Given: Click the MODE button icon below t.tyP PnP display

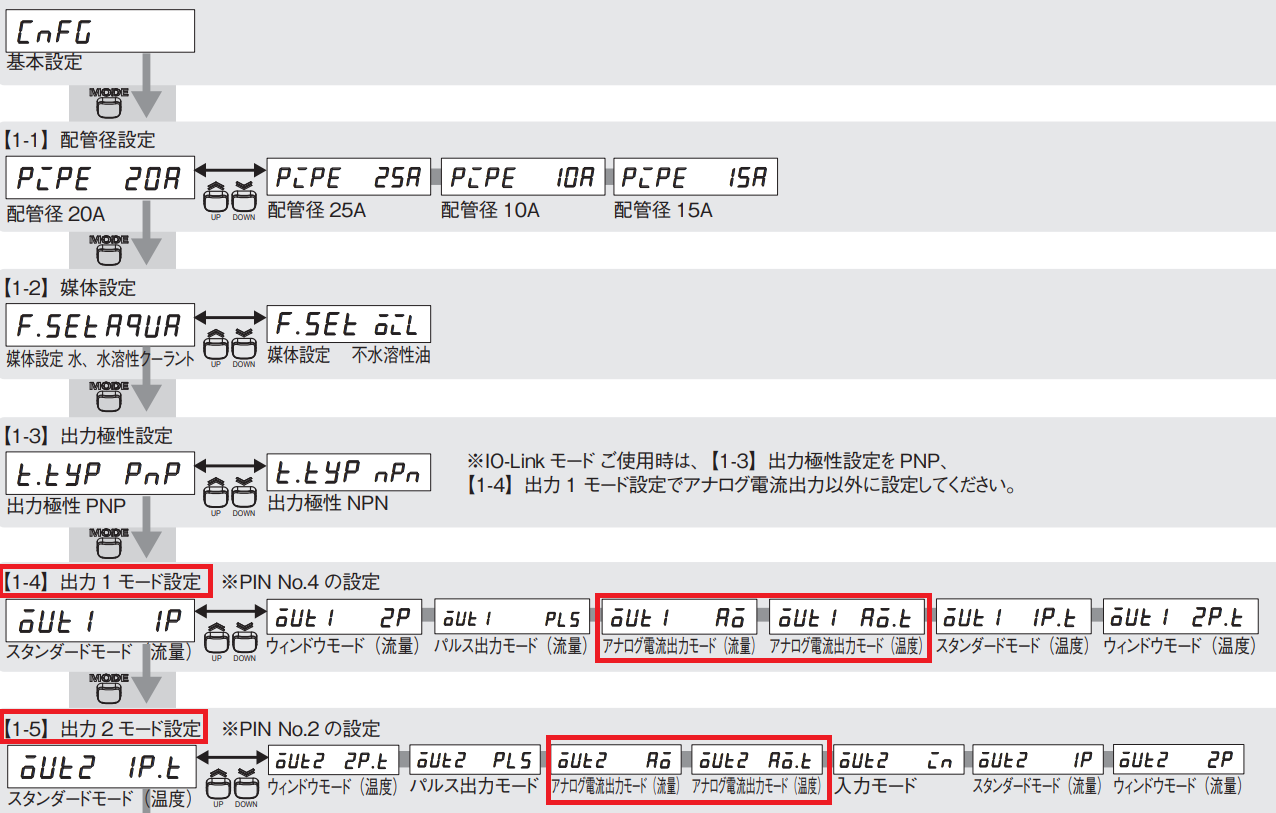Looking at the screenshot, I should [x=109, y=544].
